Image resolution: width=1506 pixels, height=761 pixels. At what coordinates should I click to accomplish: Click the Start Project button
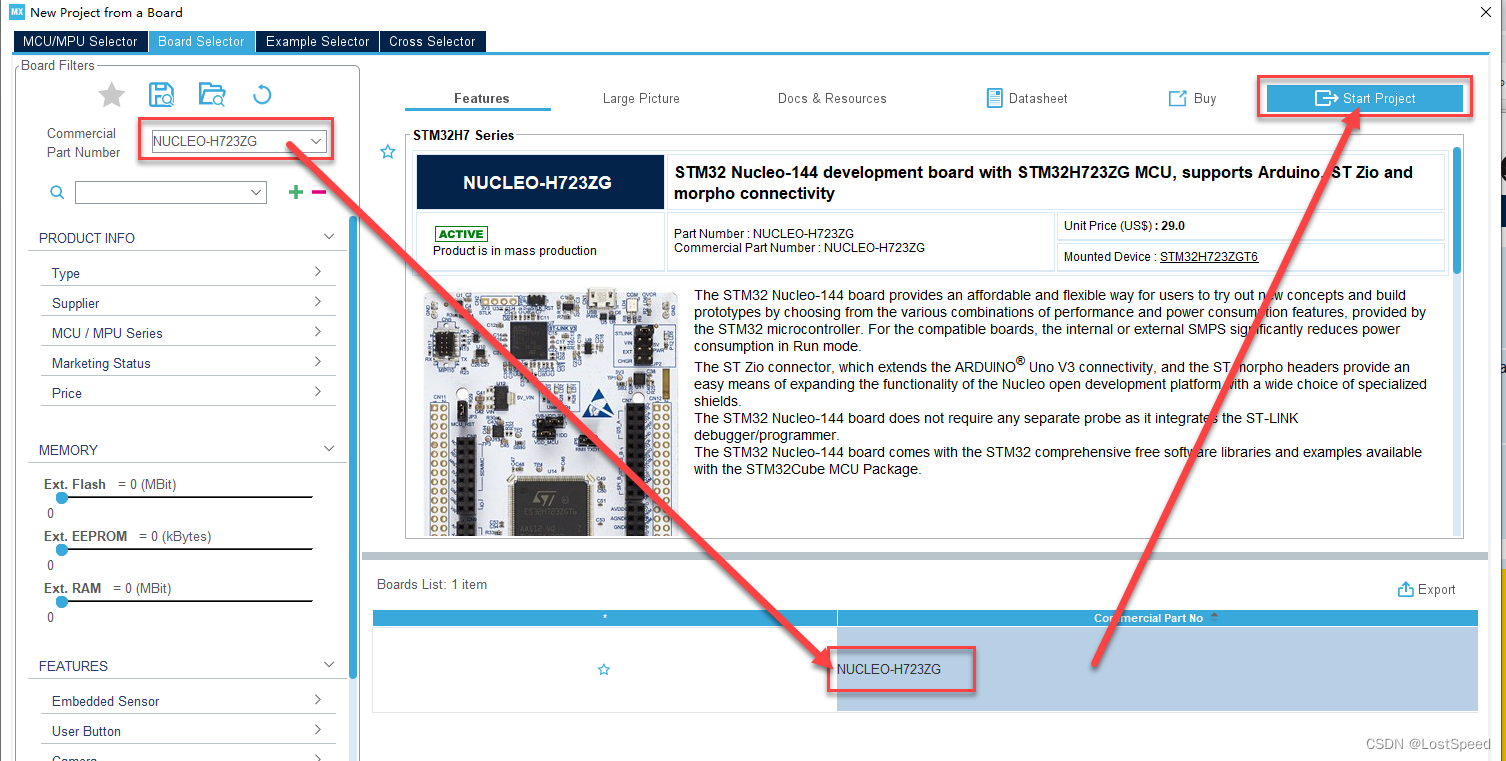1365,98
